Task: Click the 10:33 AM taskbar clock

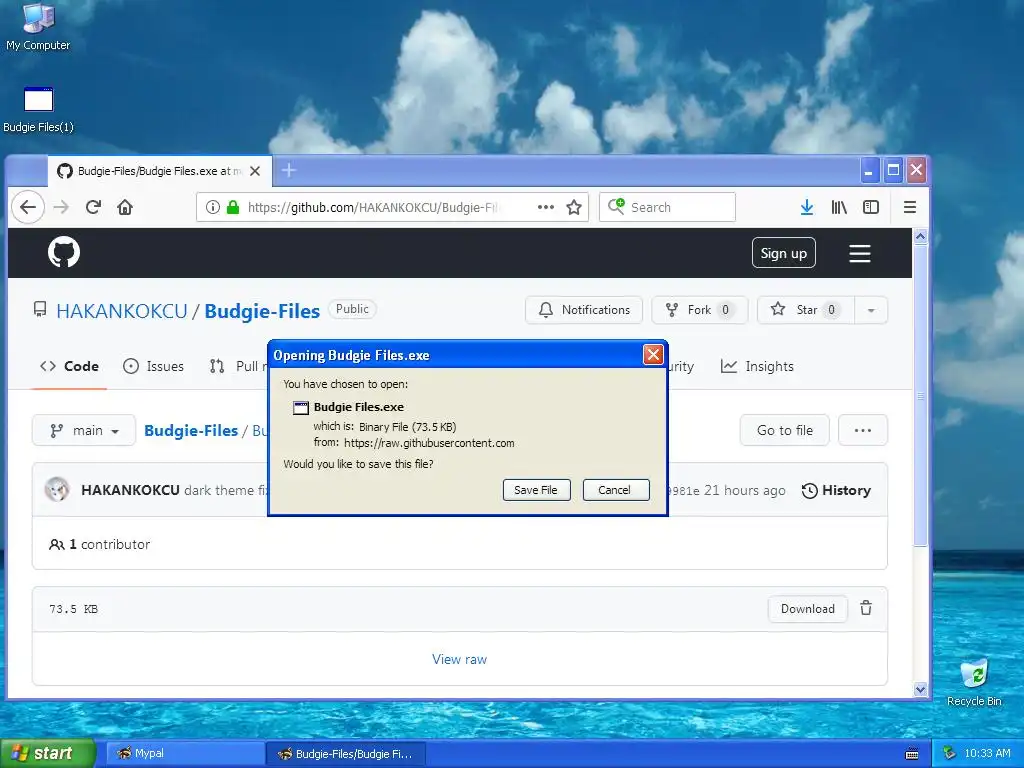Action: point(987,754)
